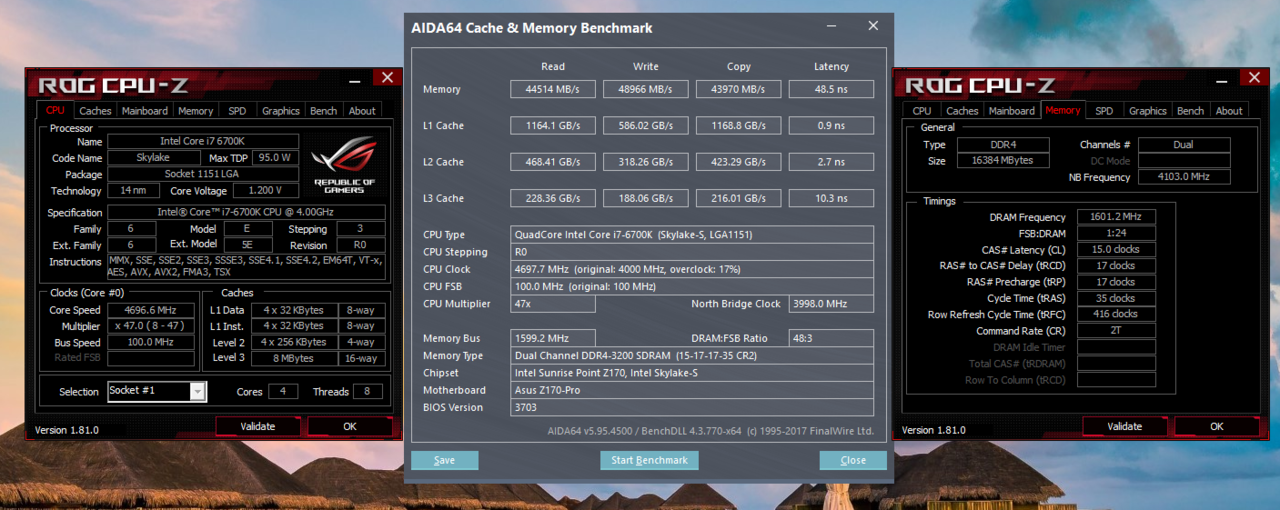Click Validate in left CPU-Z window
The height and width of the screenshot is (510, 1280).
[258, 426]
